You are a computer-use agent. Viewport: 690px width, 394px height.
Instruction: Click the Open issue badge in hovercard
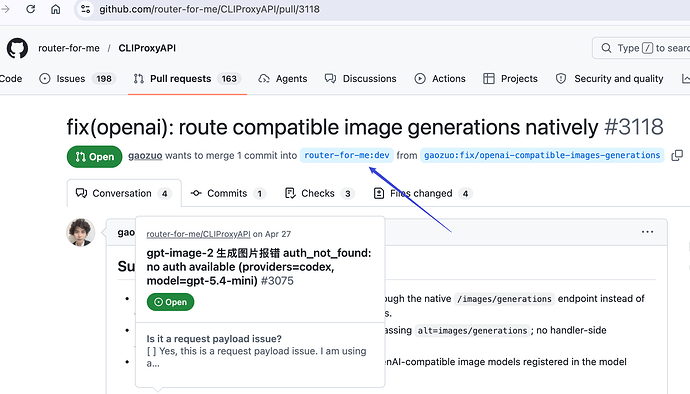coord(170,302)
